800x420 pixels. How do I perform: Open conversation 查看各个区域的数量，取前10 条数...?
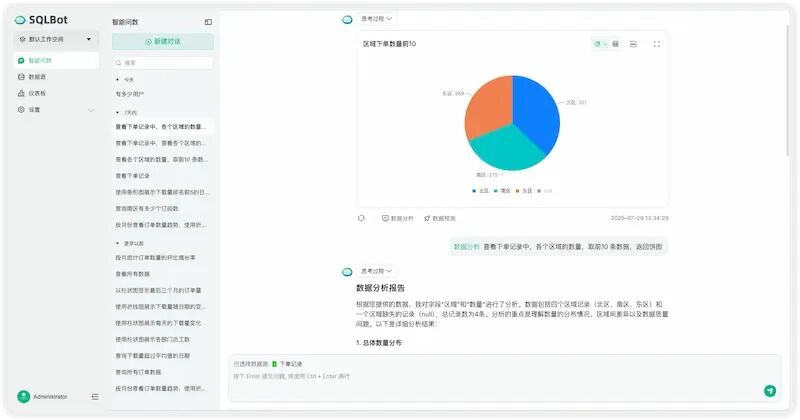[163, 159]
